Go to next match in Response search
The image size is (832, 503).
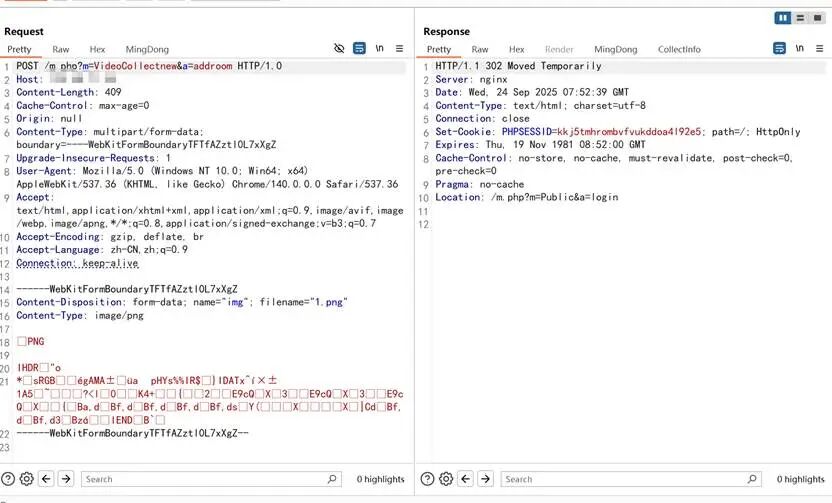click(x=486, y=479)
